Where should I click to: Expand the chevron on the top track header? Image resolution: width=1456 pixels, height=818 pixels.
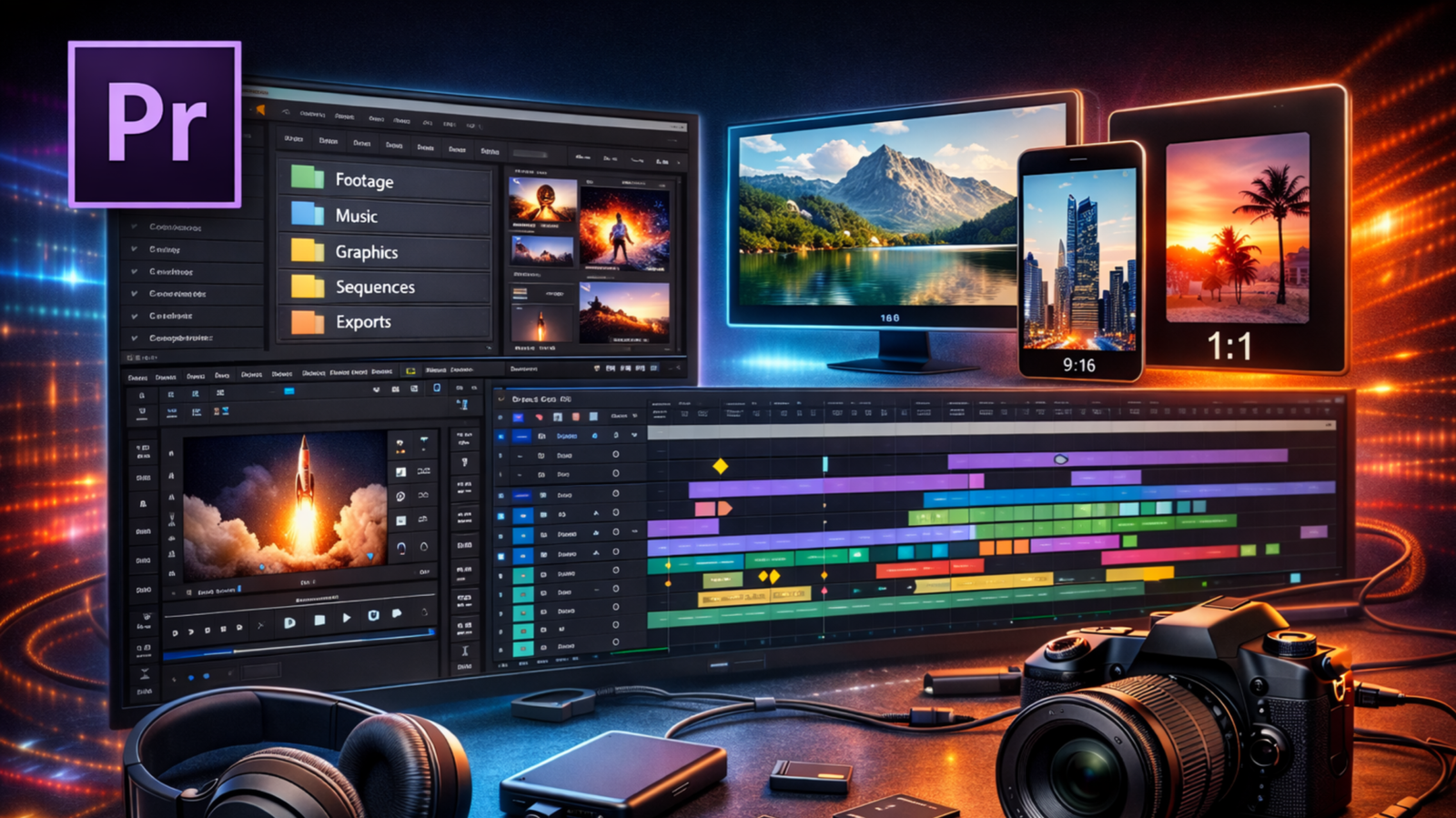[634, 436]
